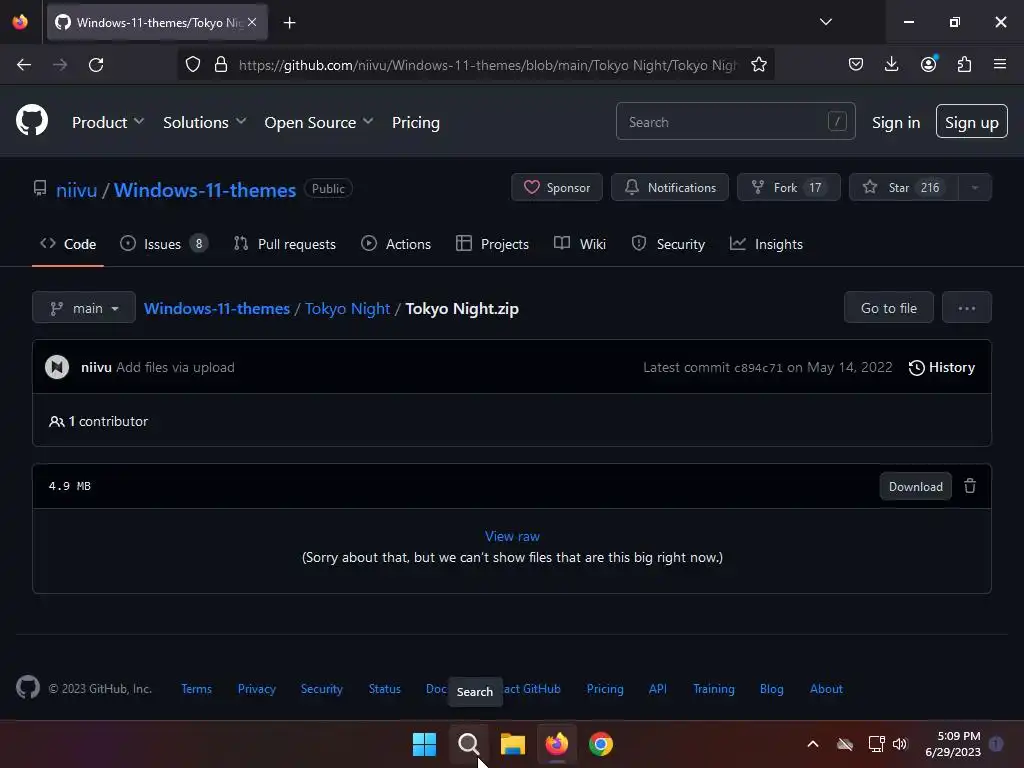
Task: Select the Code tab
Action: point(68,244)
